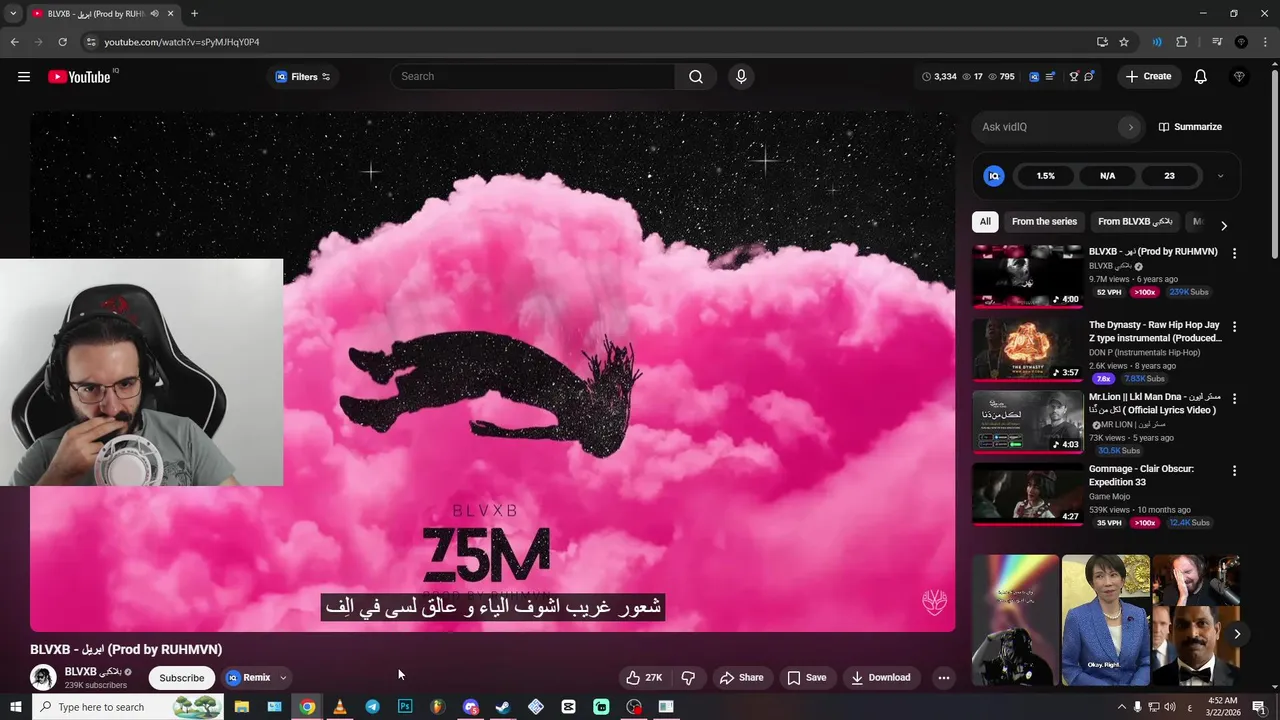Open options for first BLVXB recommended video

tap(1234, 254)
